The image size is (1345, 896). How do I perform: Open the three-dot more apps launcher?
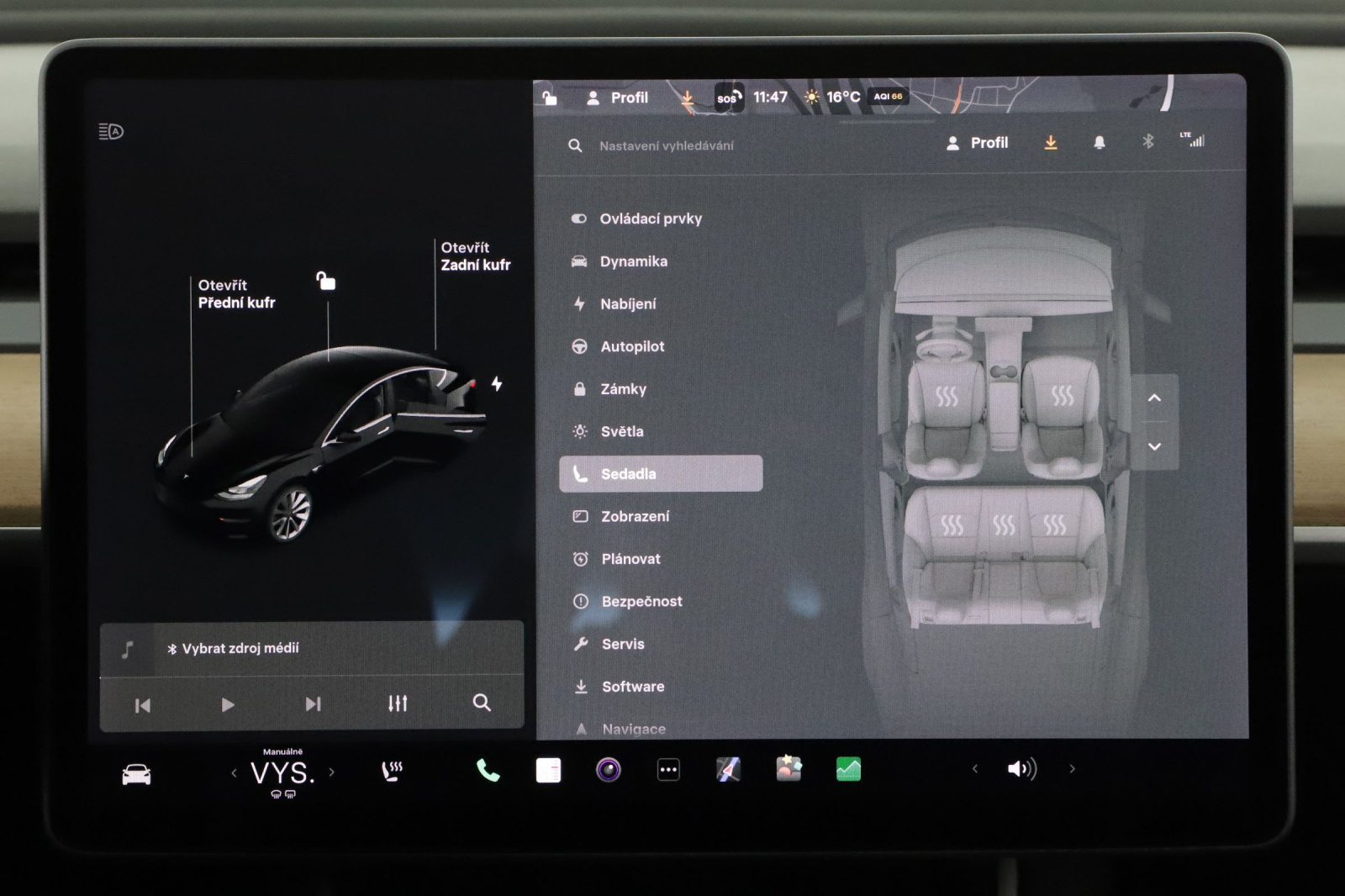668,770
